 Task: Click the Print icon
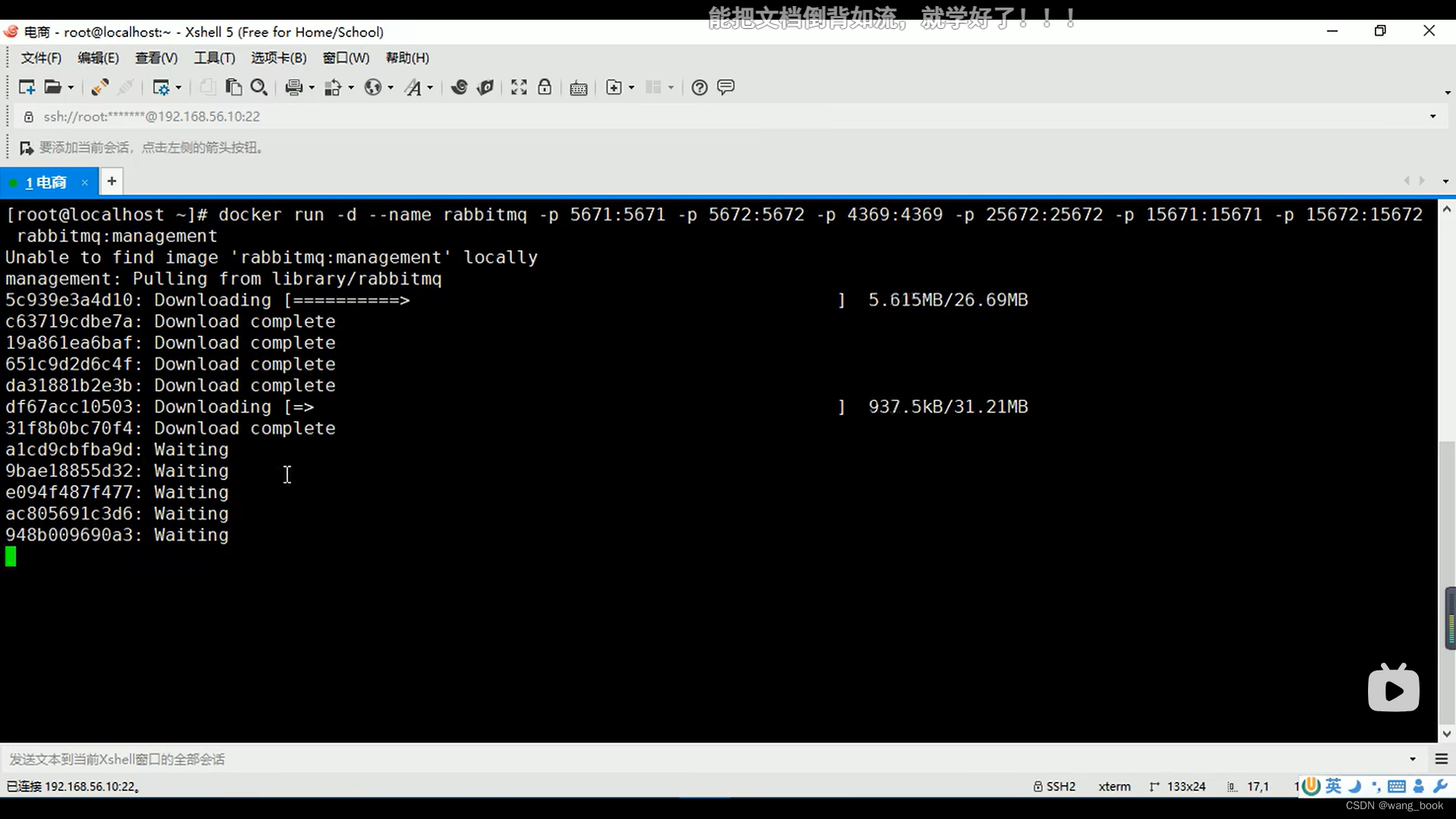[294, 88]
